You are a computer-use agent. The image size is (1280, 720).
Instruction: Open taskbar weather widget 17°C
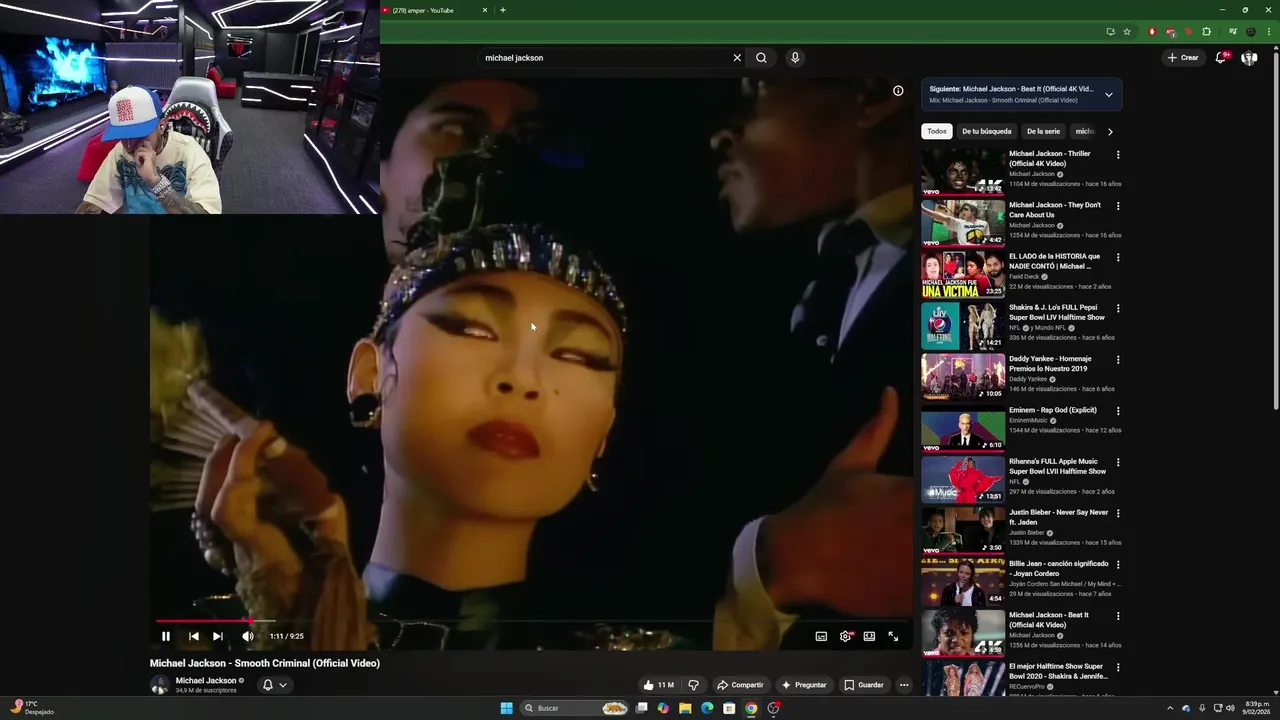tap(31, 708)
